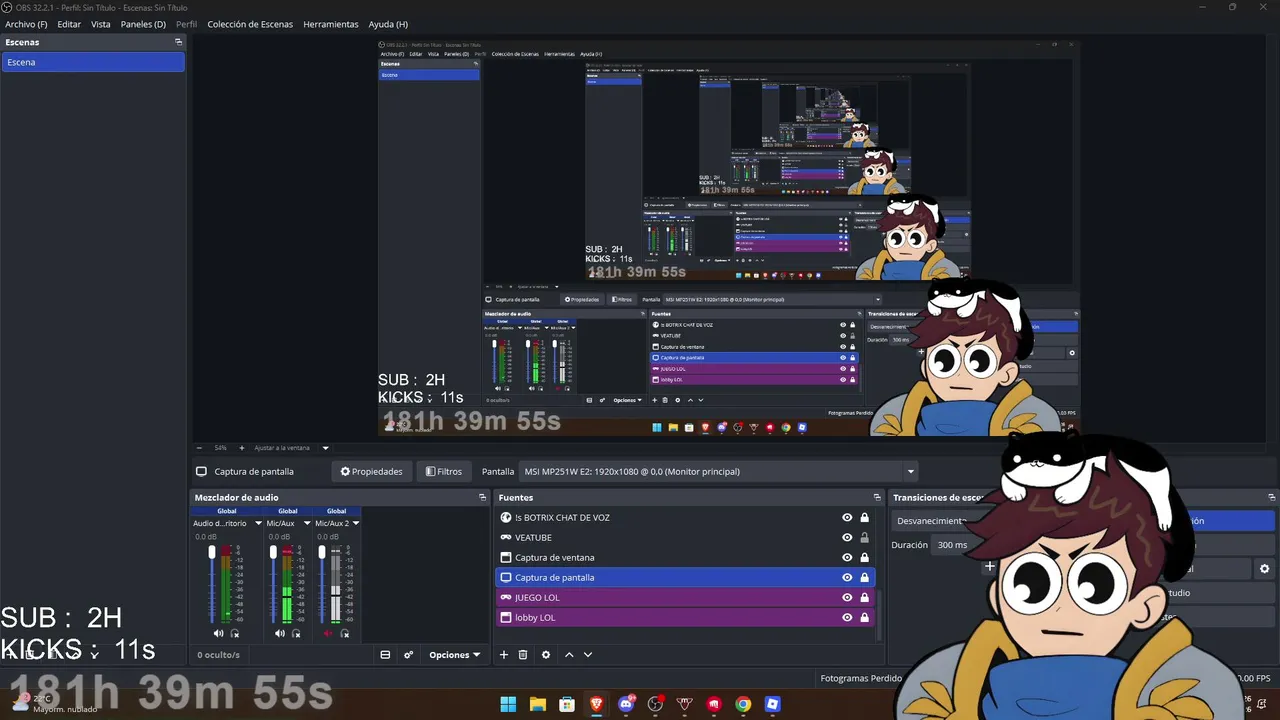Select the VEATUBE source row
The image size is (1280, 720).
(x=685, y=537)
